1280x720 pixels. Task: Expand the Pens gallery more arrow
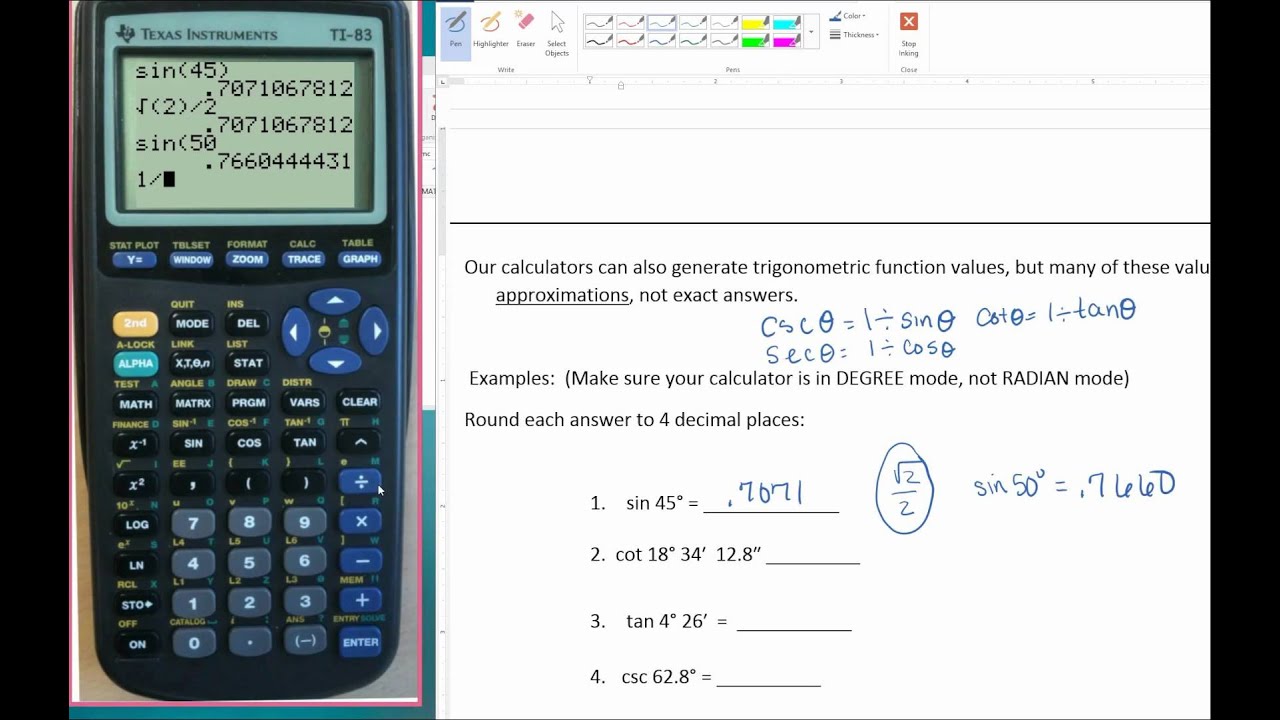[x=810, y=32]
